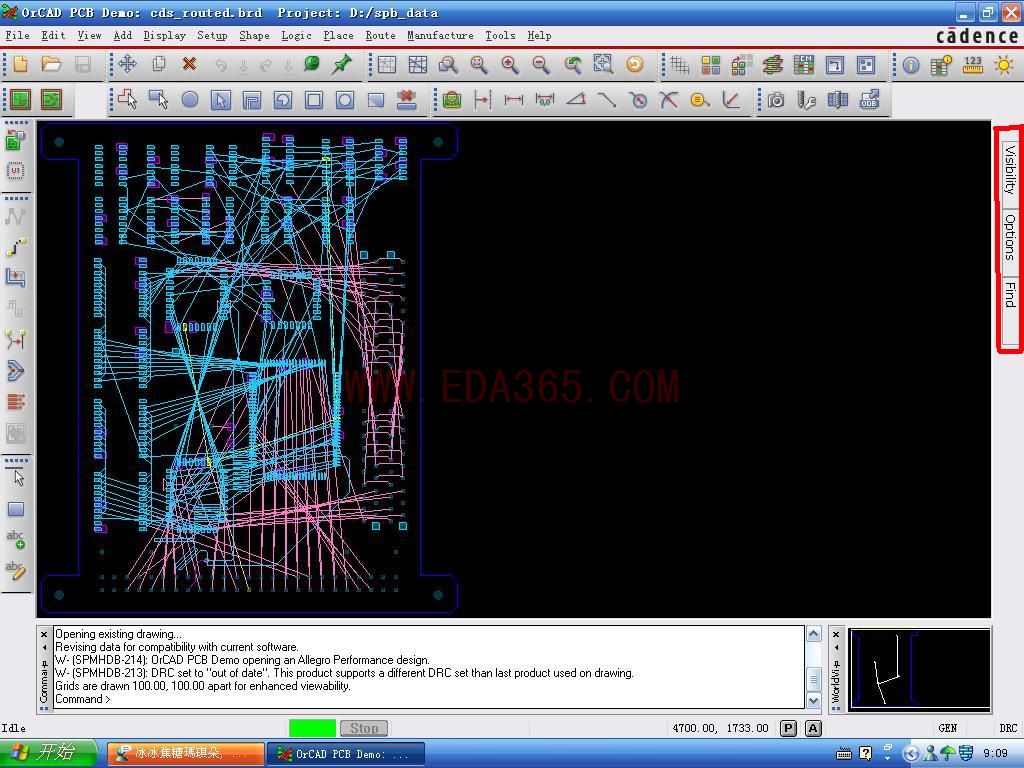Image resolution: width=1024 pixels, height=768 pixels.
Task: Click the Add Connect route tool
Action: pyautogui.click(x=16, y=248)
